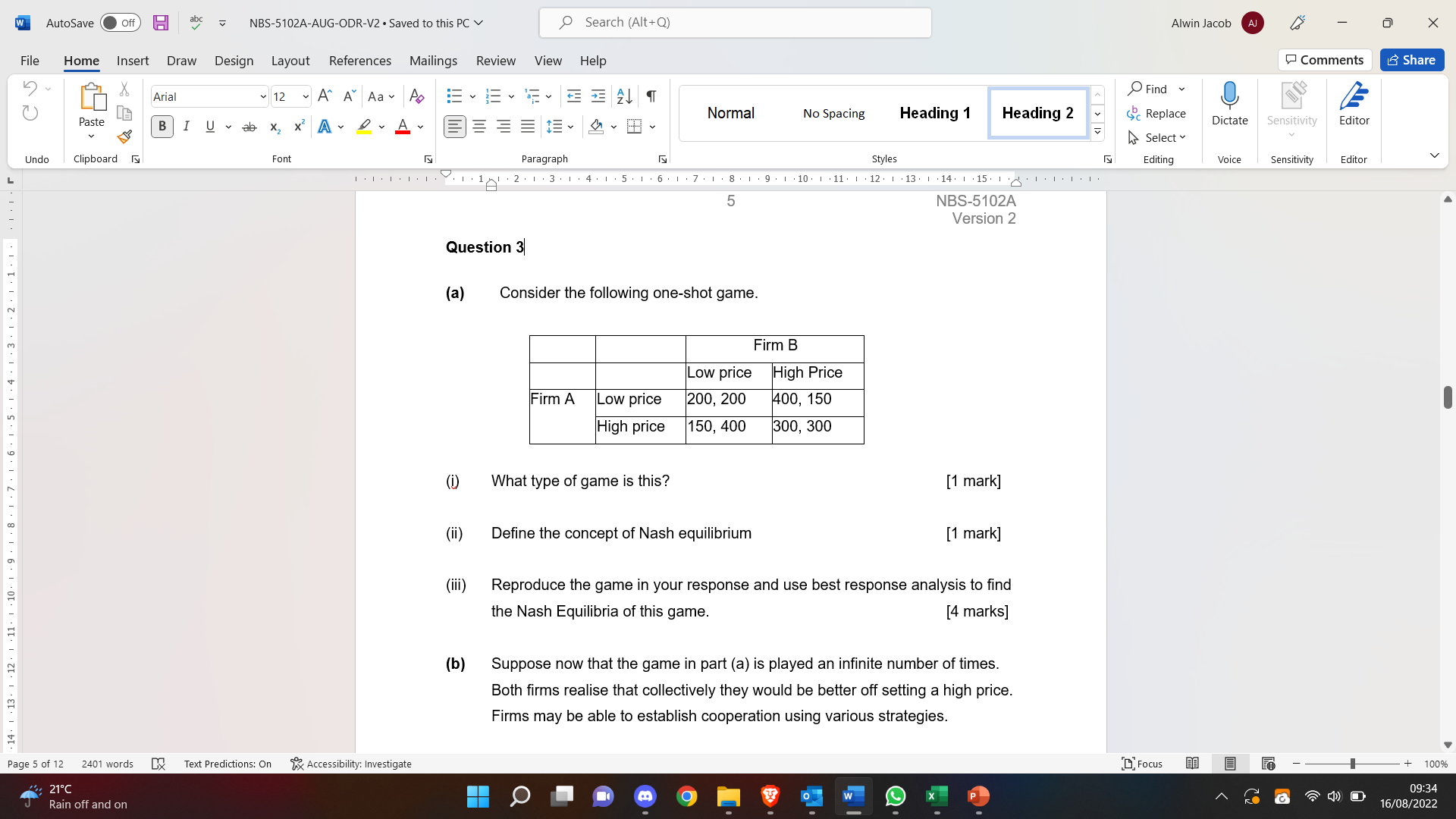Image resolution: width=1456 pixels, height=819 pixels.
Task: Start voice dictation with Dictate
Action: 1229,104
